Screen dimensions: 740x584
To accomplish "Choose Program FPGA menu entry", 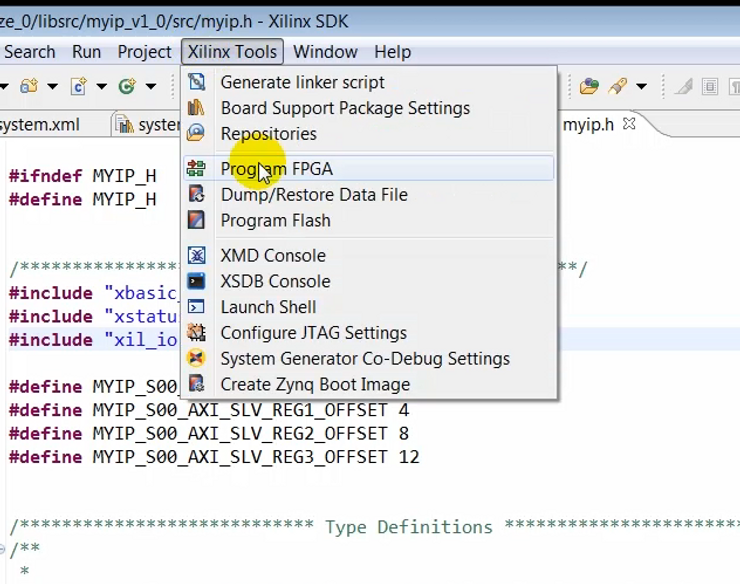I will [368, 169].
